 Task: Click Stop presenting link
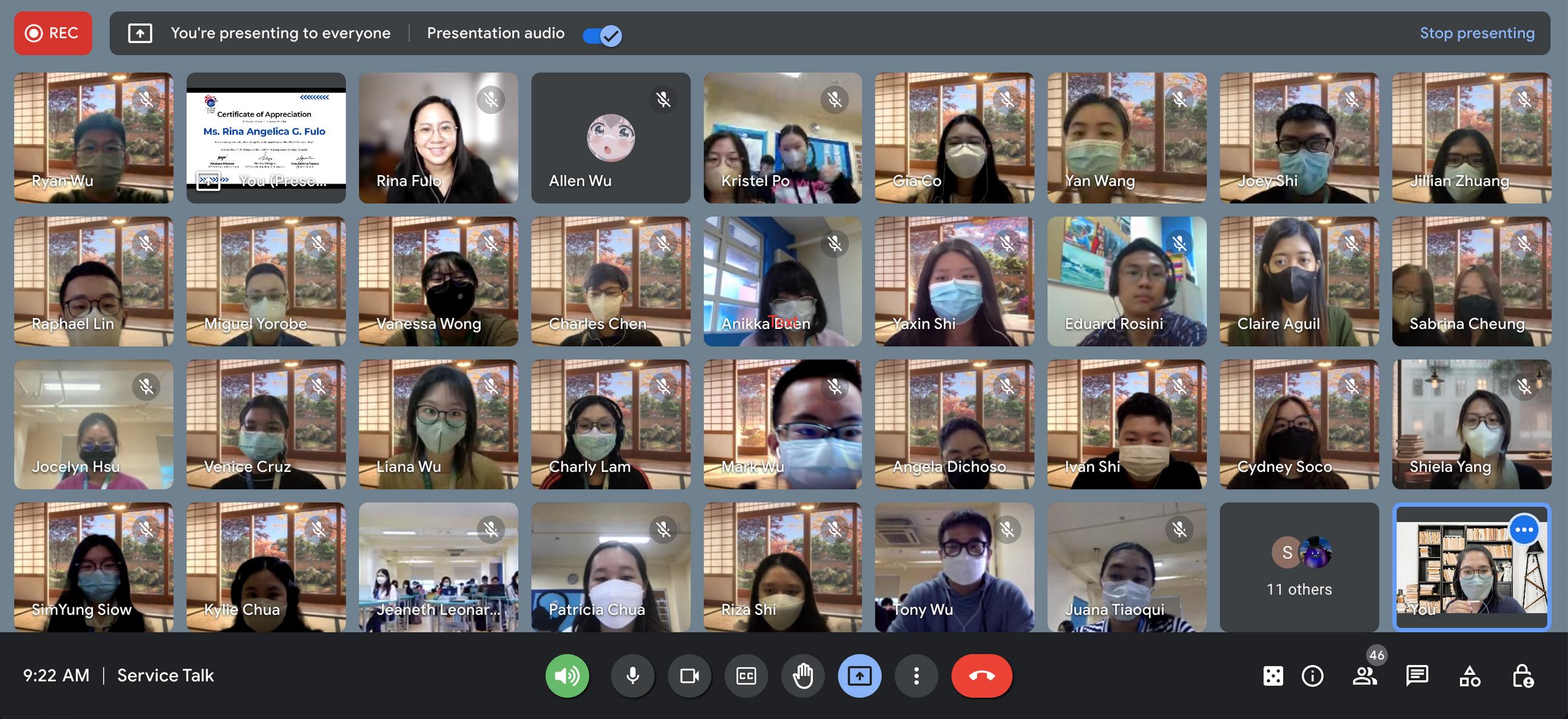coord(1476,33)
